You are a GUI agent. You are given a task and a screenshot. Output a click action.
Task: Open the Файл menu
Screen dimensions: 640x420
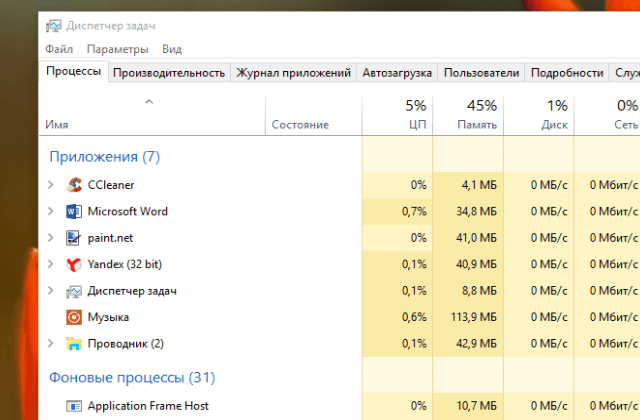[x=59, y=49]
